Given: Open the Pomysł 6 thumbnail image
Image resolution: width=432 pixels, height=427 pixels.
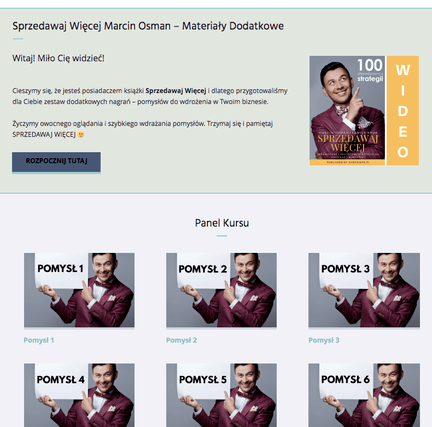Looking at the screenshot, I should tap(364, 395).
